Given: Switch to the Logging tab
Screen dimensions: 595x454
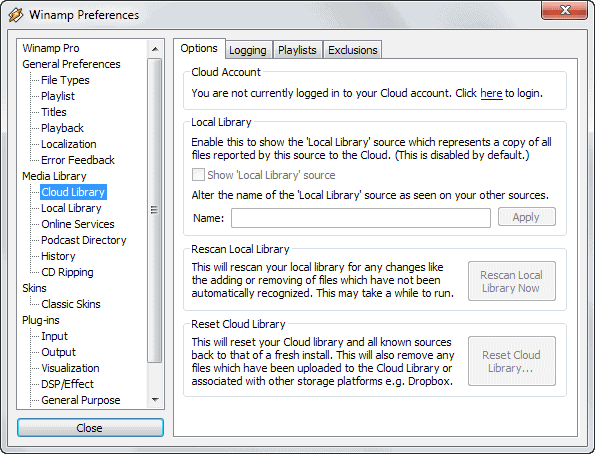Looking at the screenshot, I should tap(248, 50).
